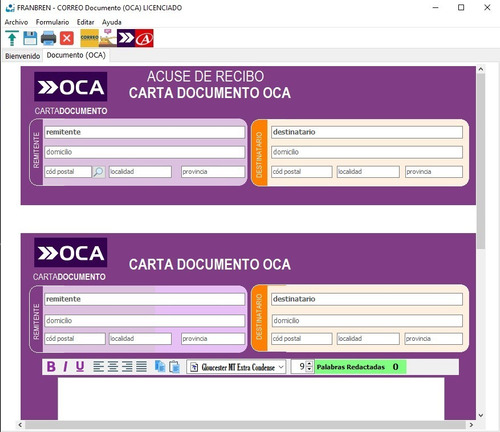
Task: Maximize the FRANBREN window
Action: pyautogui.click(x=461, y=7)
